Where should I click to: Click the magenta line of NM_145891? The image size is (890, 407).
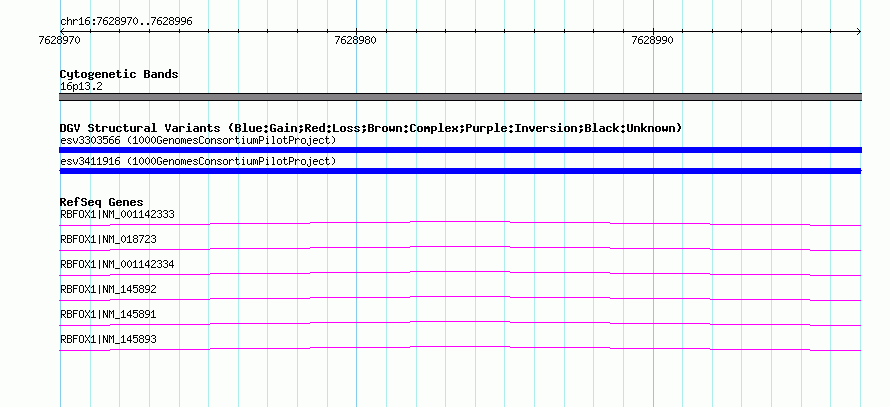460,323
